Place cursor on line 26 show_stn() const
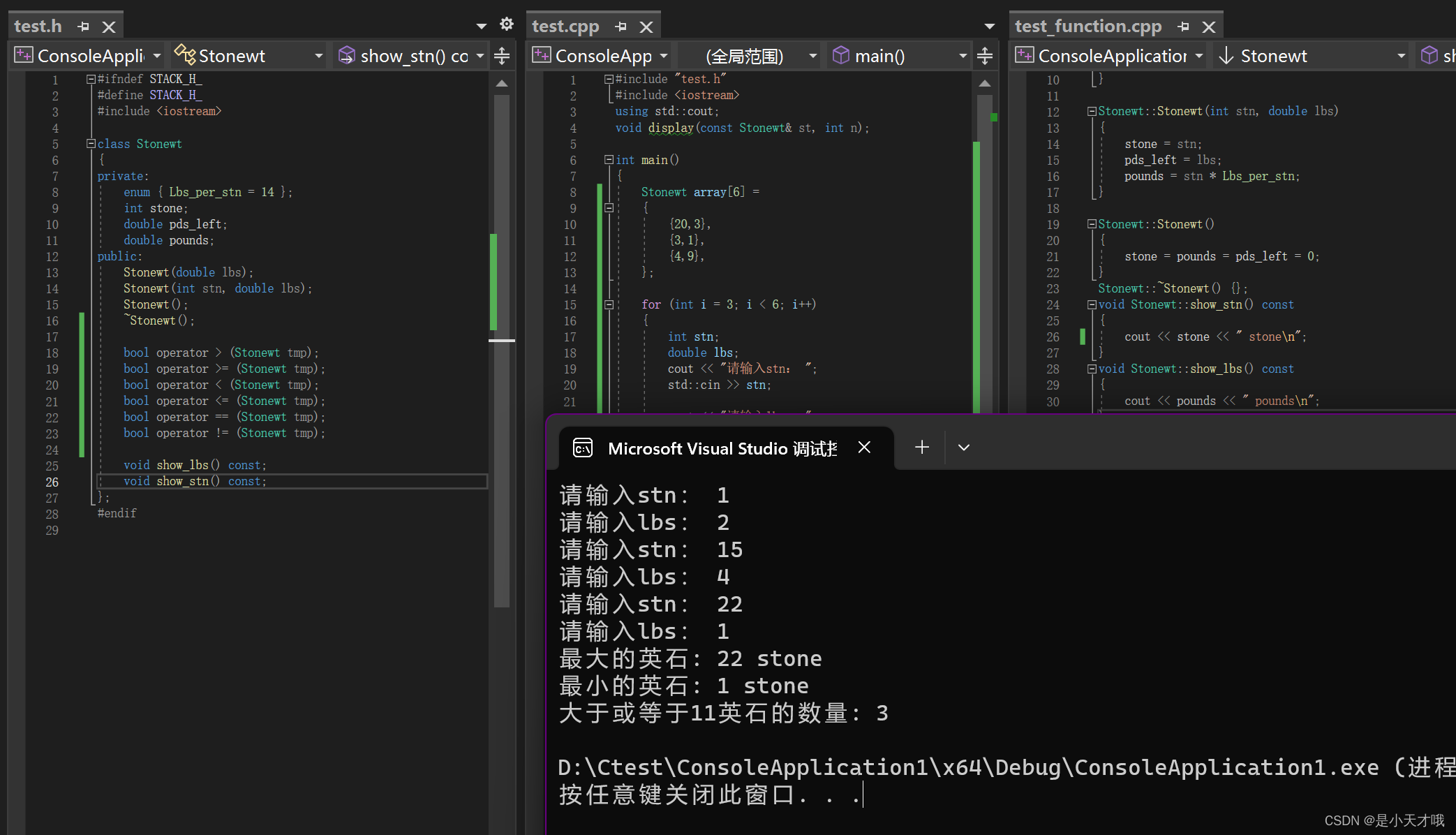The width and height of the screenshot is (1456, 835). 195,482
